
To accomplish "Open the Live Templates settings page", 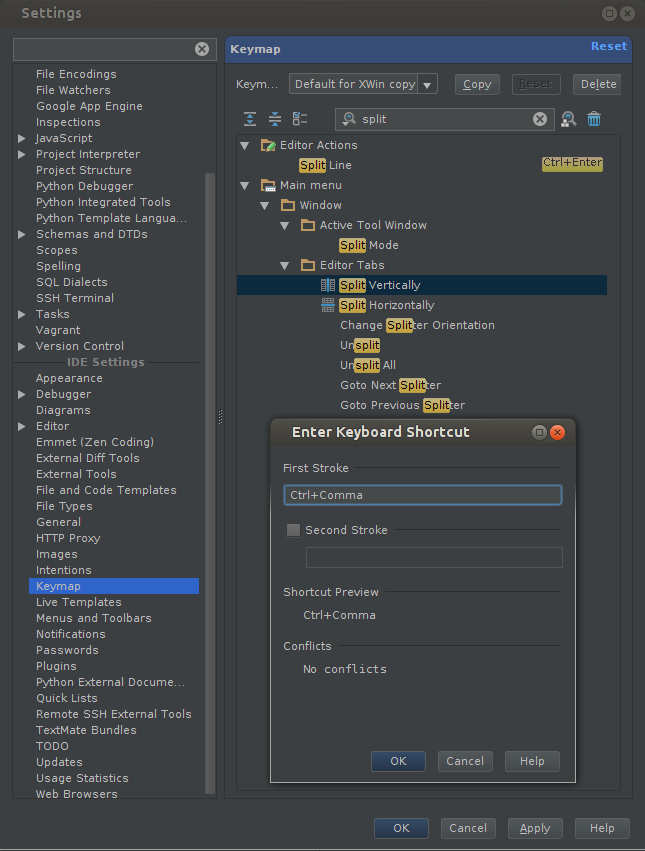I will pyautogui.click(x=79, y=602).
